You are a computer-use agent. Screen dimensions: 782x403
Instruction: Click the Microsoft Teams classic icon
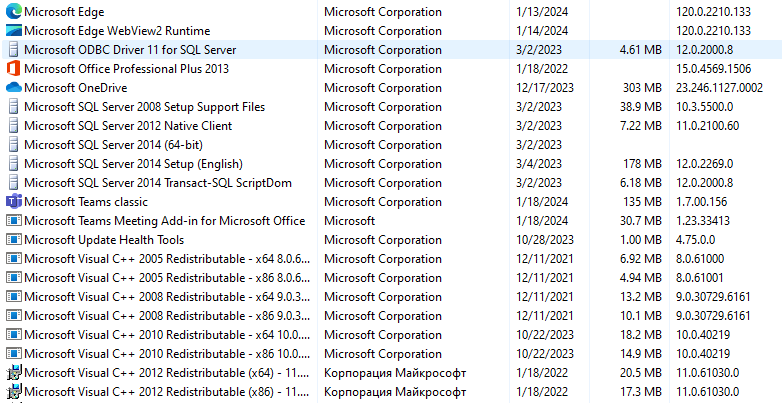click(x=13, y=201)
